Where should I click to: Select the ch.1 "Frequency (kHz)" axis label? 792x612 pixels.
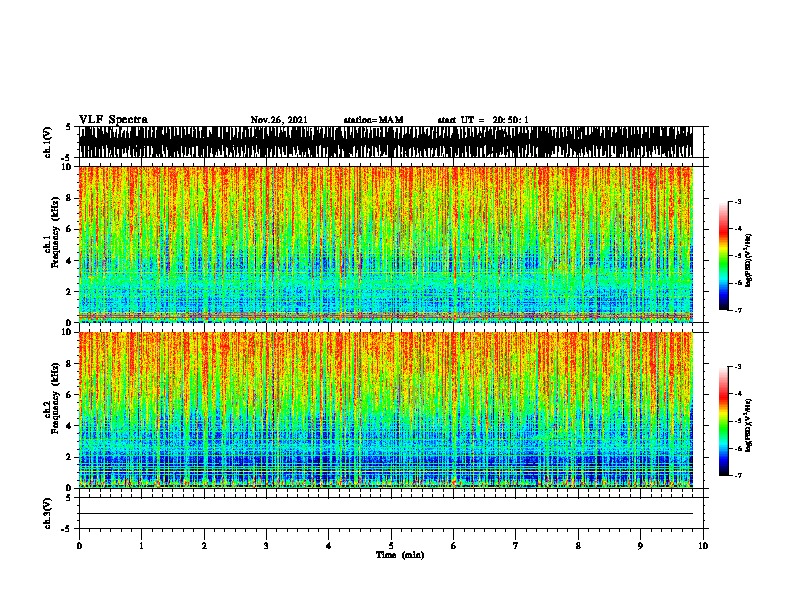coord(55,232)
